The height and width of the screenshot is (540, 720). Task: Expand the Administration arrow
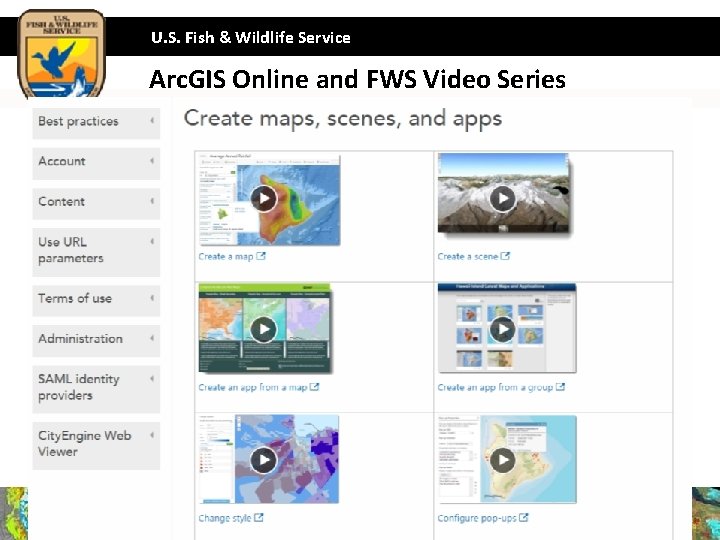click(x=152, y=338)
